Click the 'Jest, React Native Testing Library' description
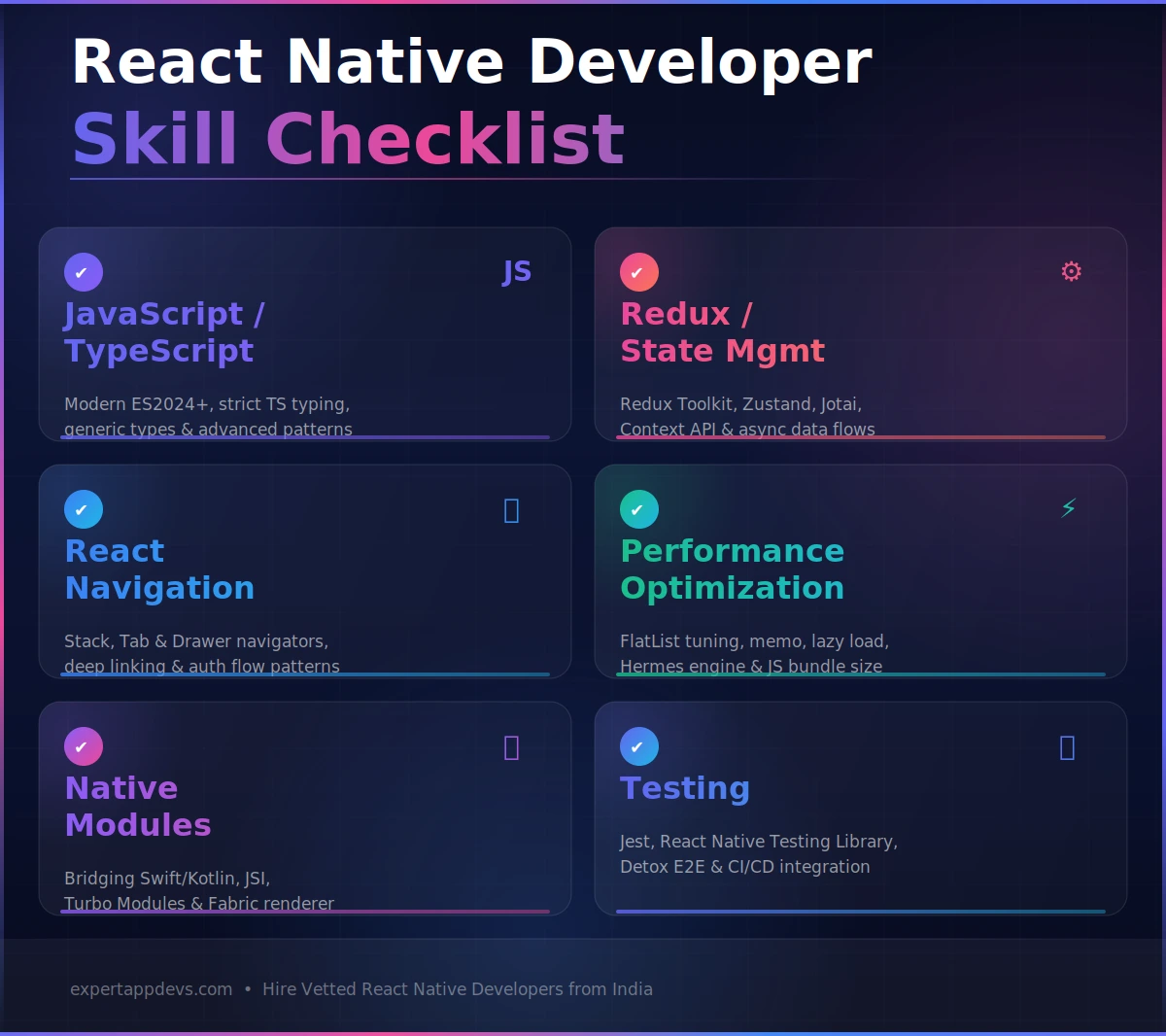 pyautogui.click(x=759, y=842)
